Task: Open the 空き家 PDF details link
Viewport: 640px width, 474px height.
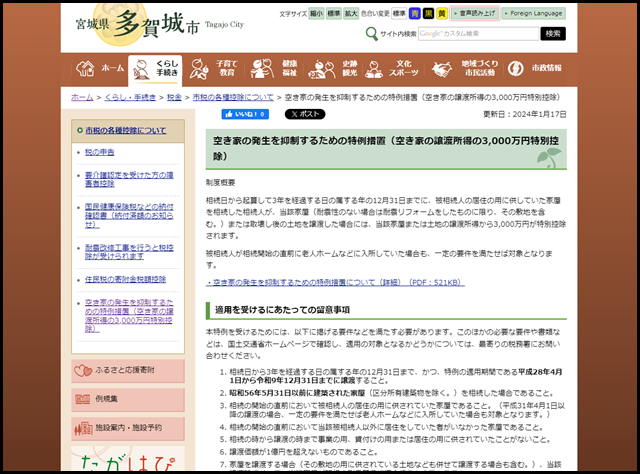Action: [x=335, y=283]
